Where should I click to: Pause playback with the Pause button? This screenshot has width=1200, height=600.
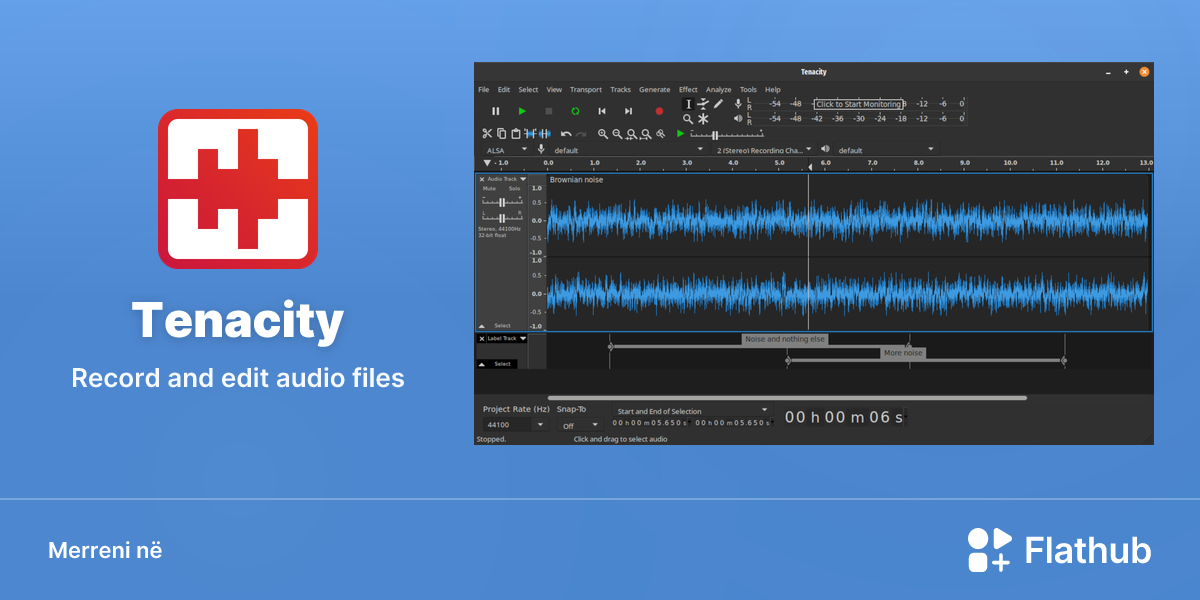click(x=495, y=111)
